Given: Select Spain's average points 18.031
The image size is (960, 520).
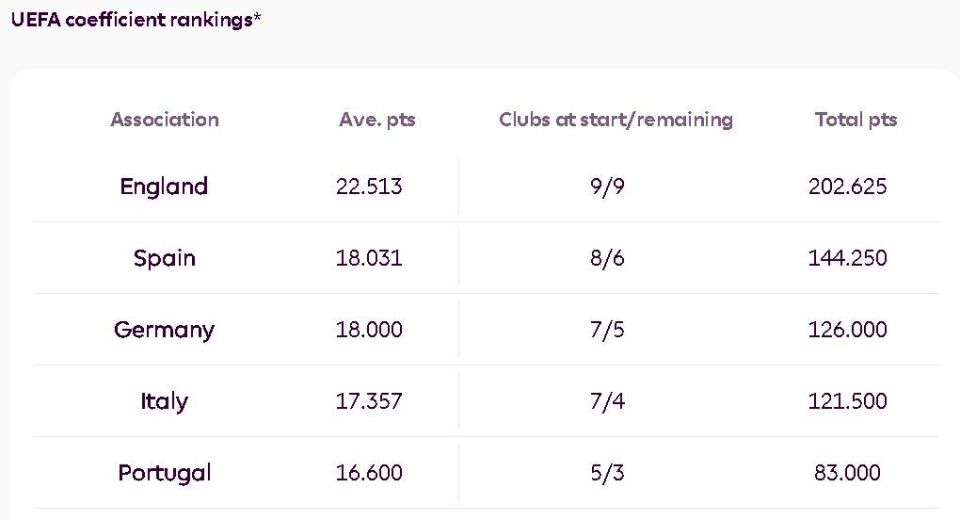Looking at the screenshot, I should coord(369,258).
